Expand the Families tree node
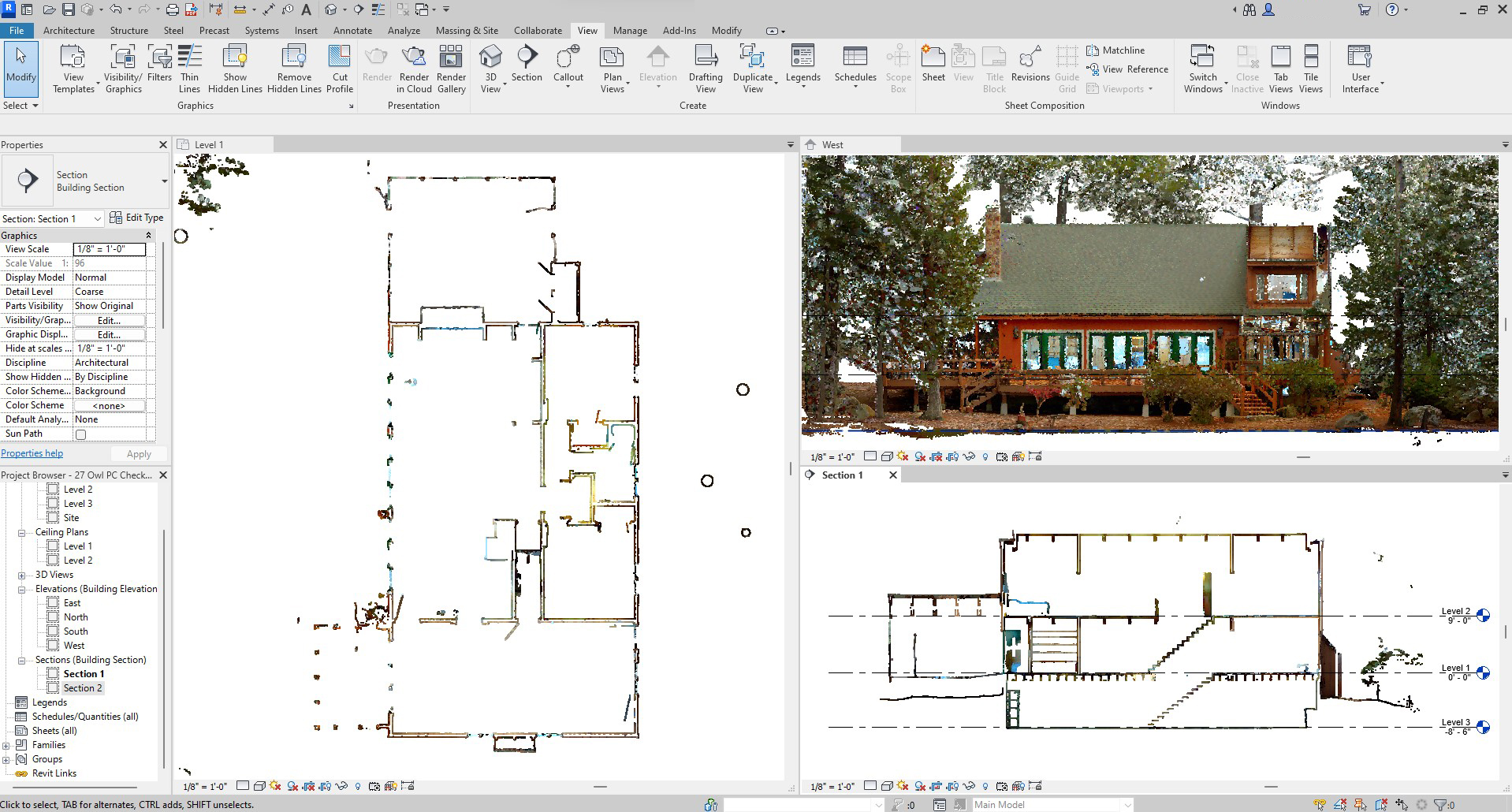The height and width of the screenshot is (812, 1512). click(x=6, y=745)
